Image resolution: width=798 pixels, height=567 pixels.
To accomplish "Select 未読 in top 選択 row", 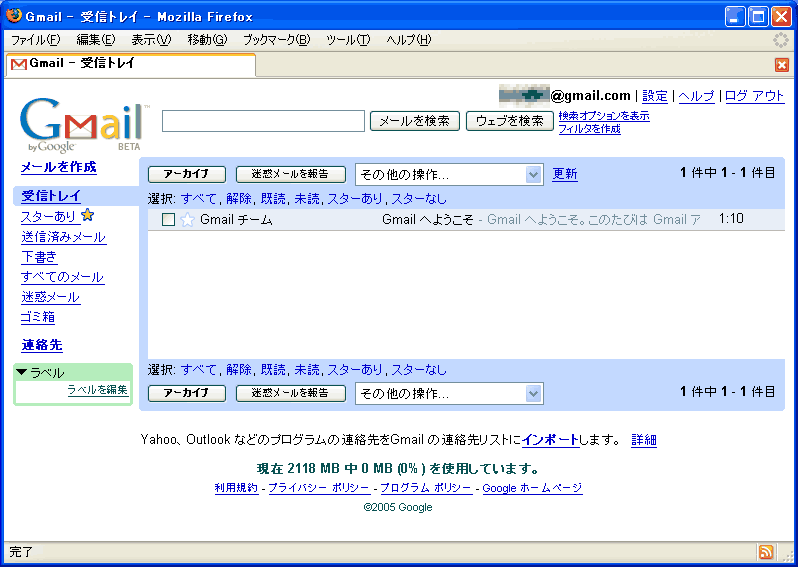I will pos(307,199).
